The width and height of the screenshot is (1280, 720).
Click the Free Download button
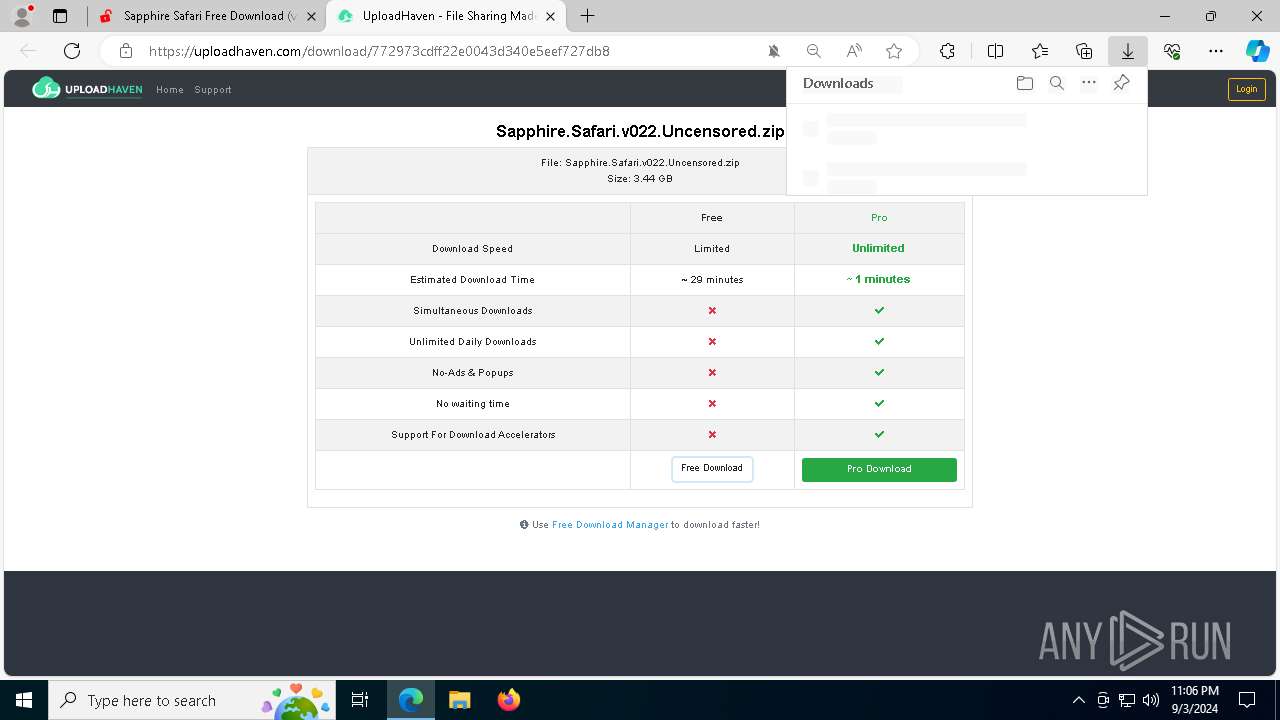pos(712,469)
